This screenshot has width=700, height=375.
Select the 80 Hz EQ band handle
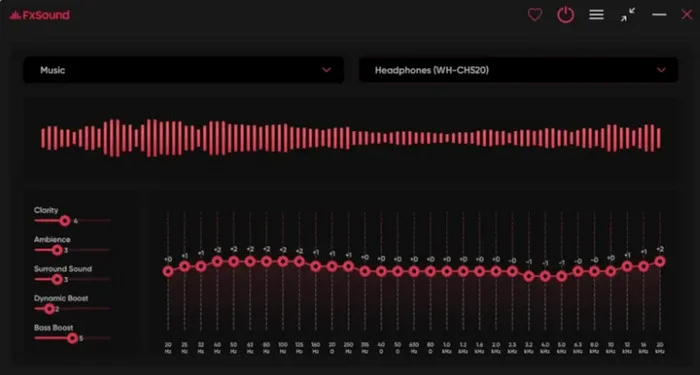pos(267,262)
